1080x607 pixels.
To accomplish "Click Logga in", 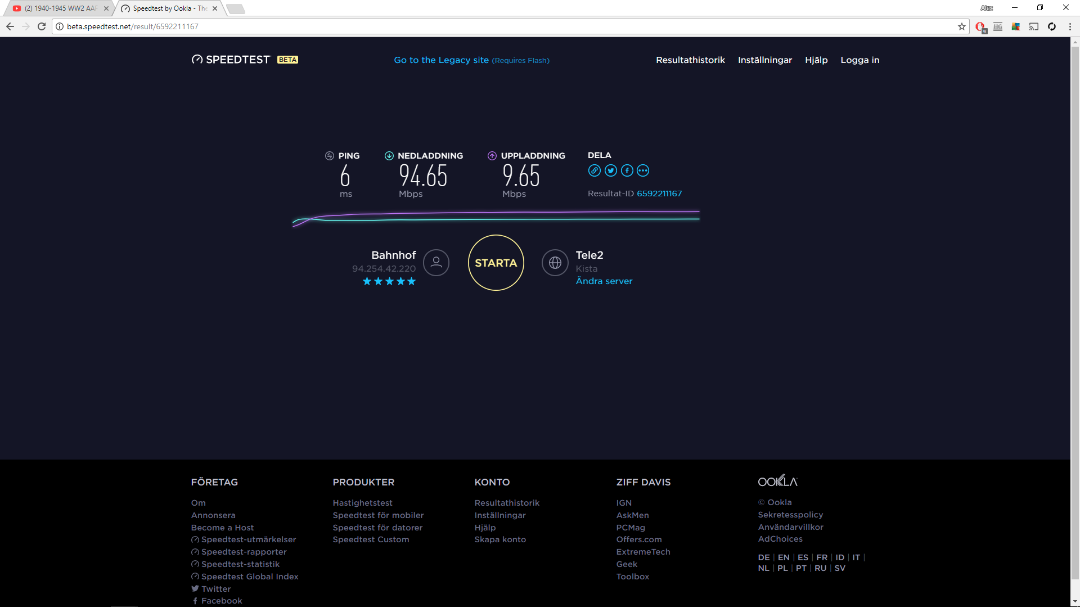I will tap(860, 60).
